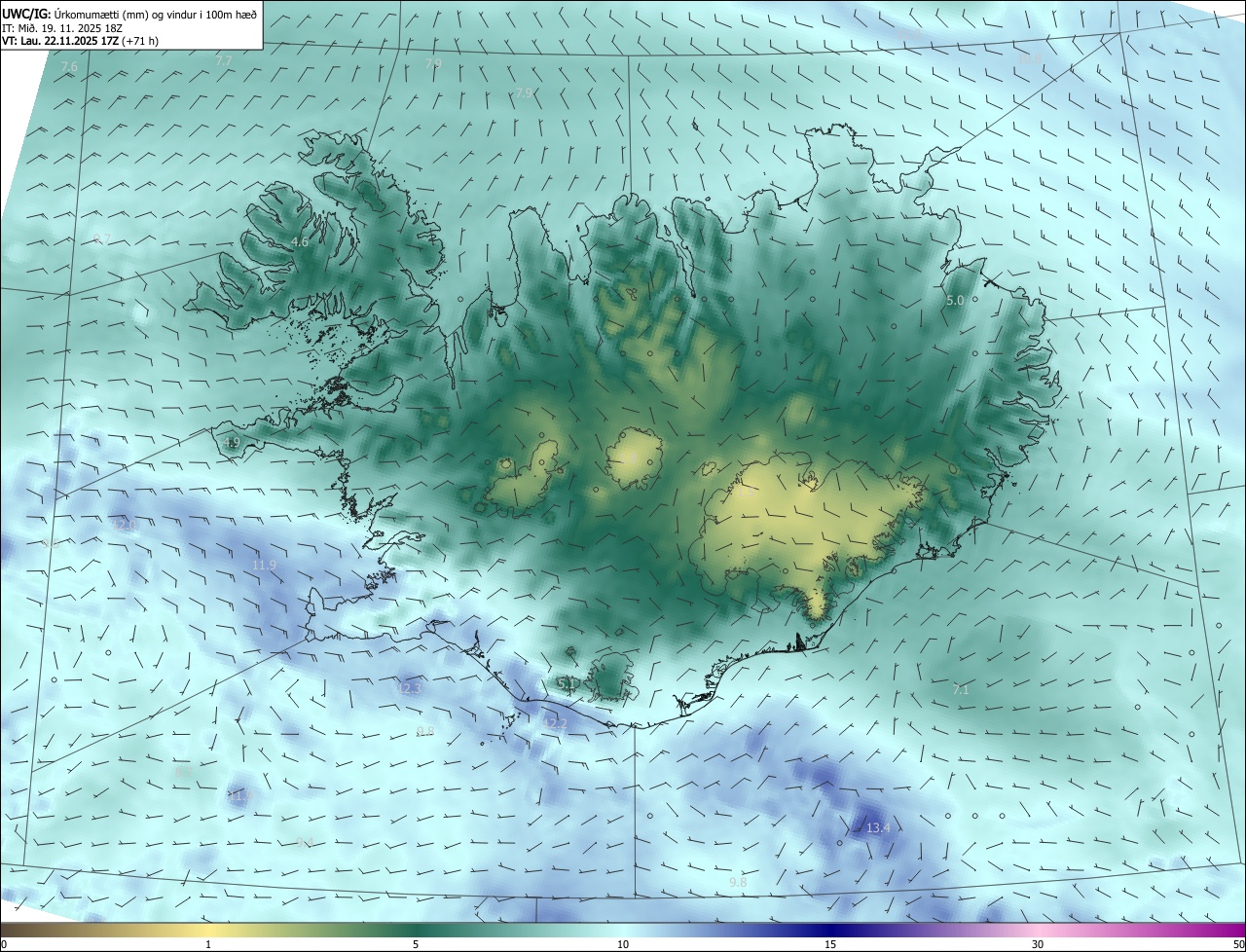
Task: Click the colorbar tick label 5
Action: (x=416, y=944)
